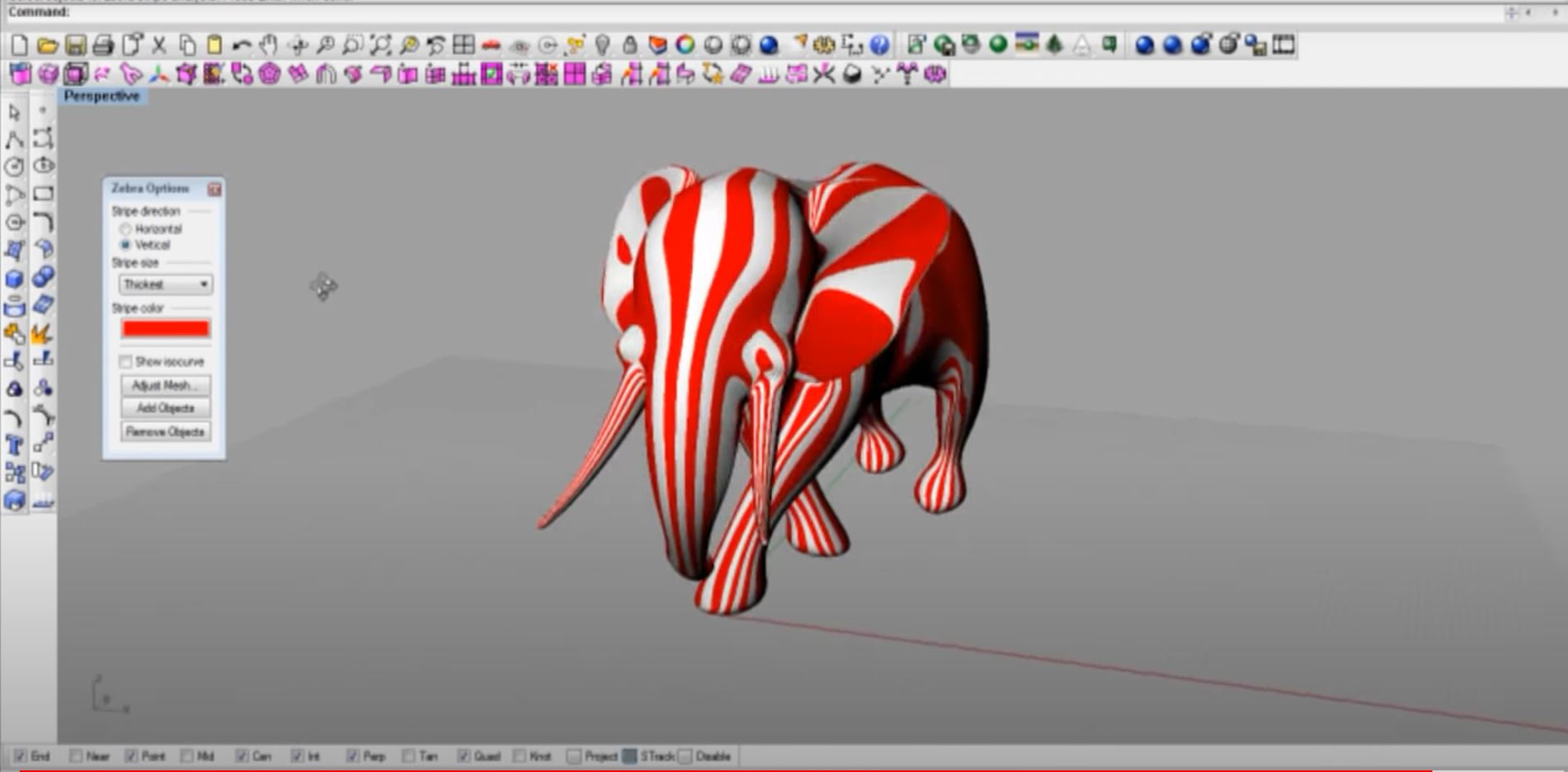The width and height of the screenshot is (1568, 772).
Task: Toggle the Mid osnap checkbox
Action: (x=187, y=756)
